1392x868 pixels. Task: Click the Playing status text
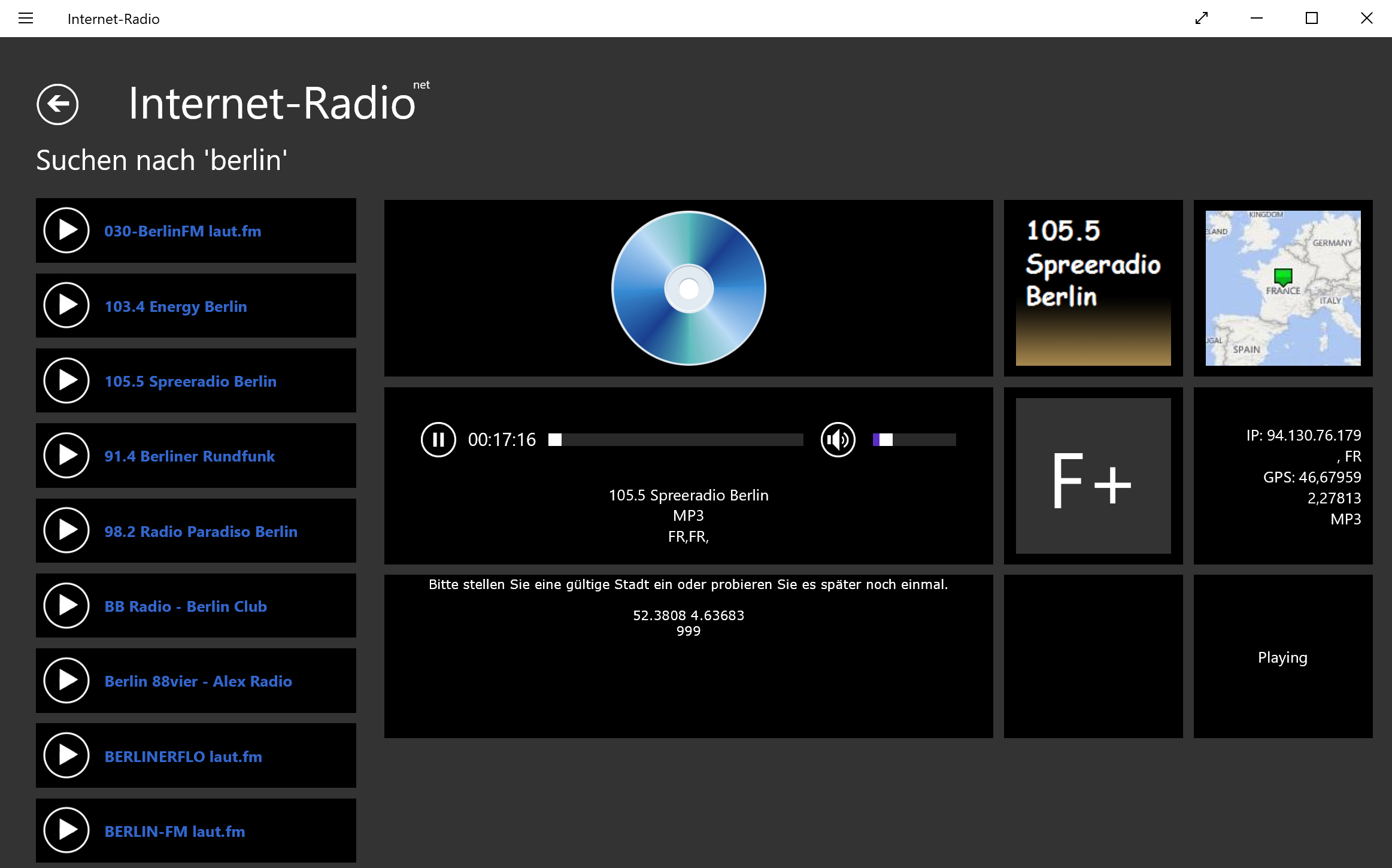(x=1282, y=657)
